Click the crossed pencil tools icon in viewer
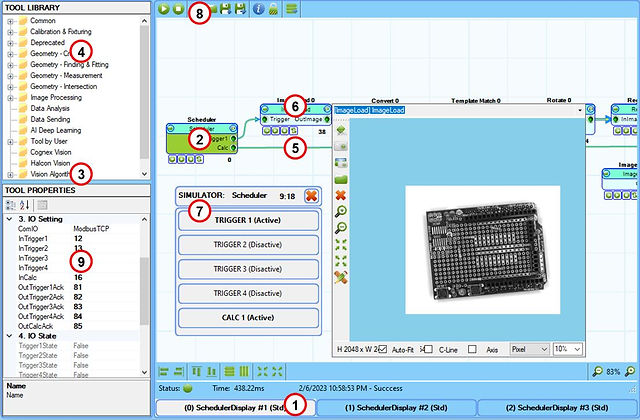Viewport: 640px width, 420px height. [x=341, y=277]
